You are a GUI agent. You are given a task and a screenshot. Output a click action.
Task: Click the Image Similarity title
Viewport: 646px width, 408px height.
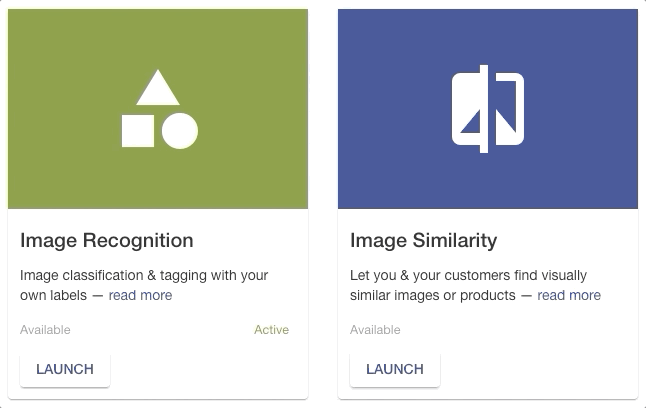424,240
